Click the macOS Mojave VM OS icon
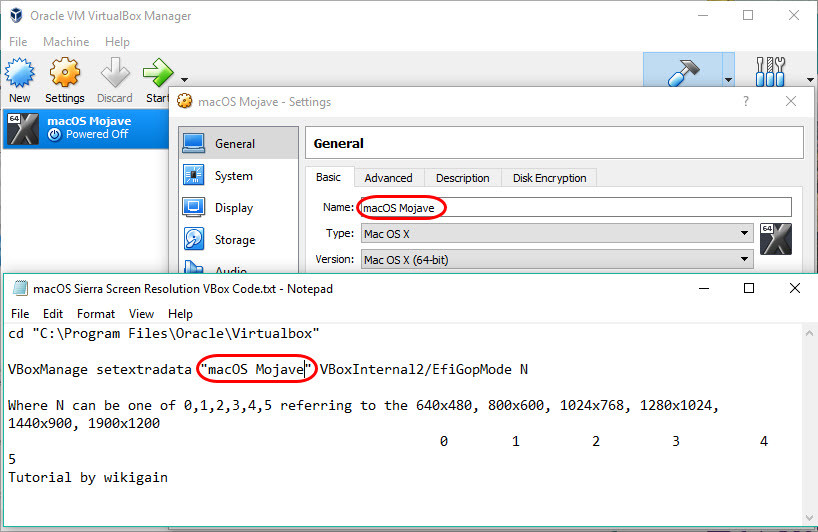 point(22,129)
